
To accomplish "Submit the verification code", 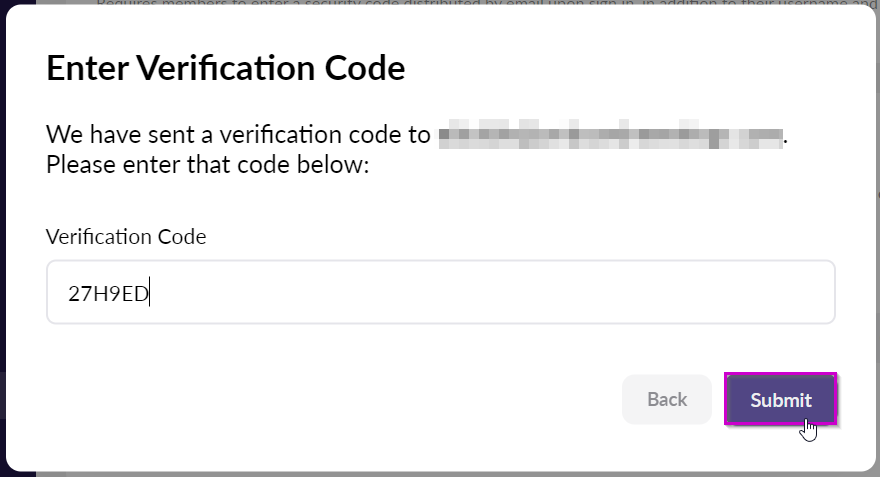I will [x=780, y=399].
